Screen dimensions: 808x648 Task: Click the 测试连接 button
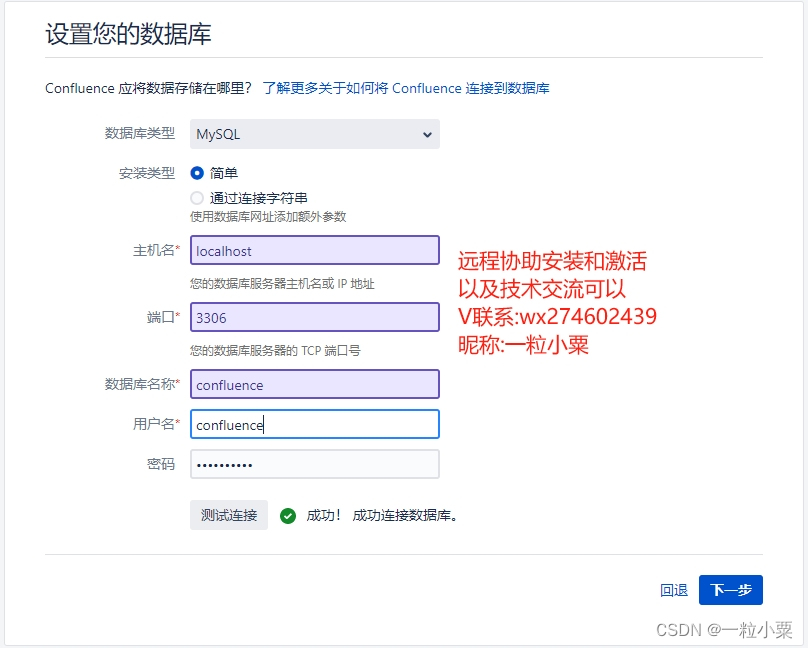(x=229, y=515)
